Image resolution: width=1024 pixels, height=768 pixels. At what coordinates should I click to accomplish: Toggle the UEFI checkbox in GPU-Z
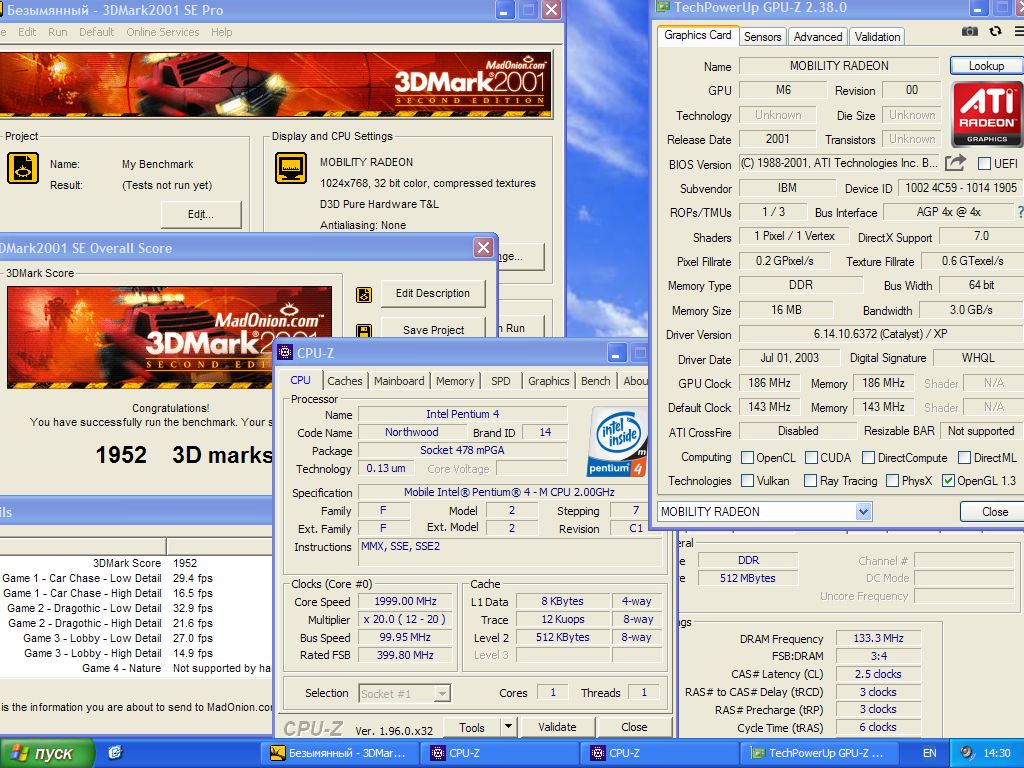tap(984, 163)
